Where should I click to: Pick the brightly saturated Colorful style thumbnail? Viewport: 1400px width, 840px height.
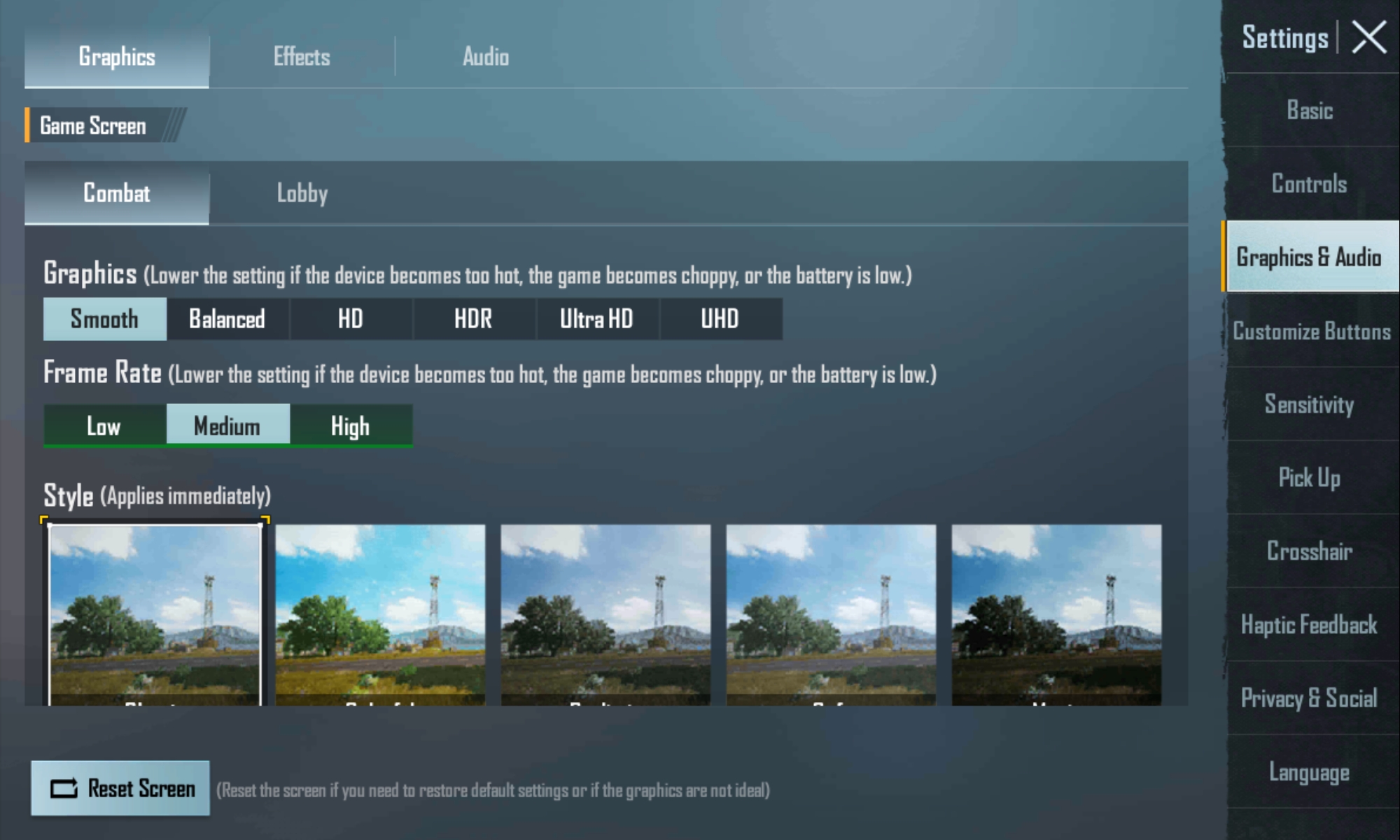[380, 615]
